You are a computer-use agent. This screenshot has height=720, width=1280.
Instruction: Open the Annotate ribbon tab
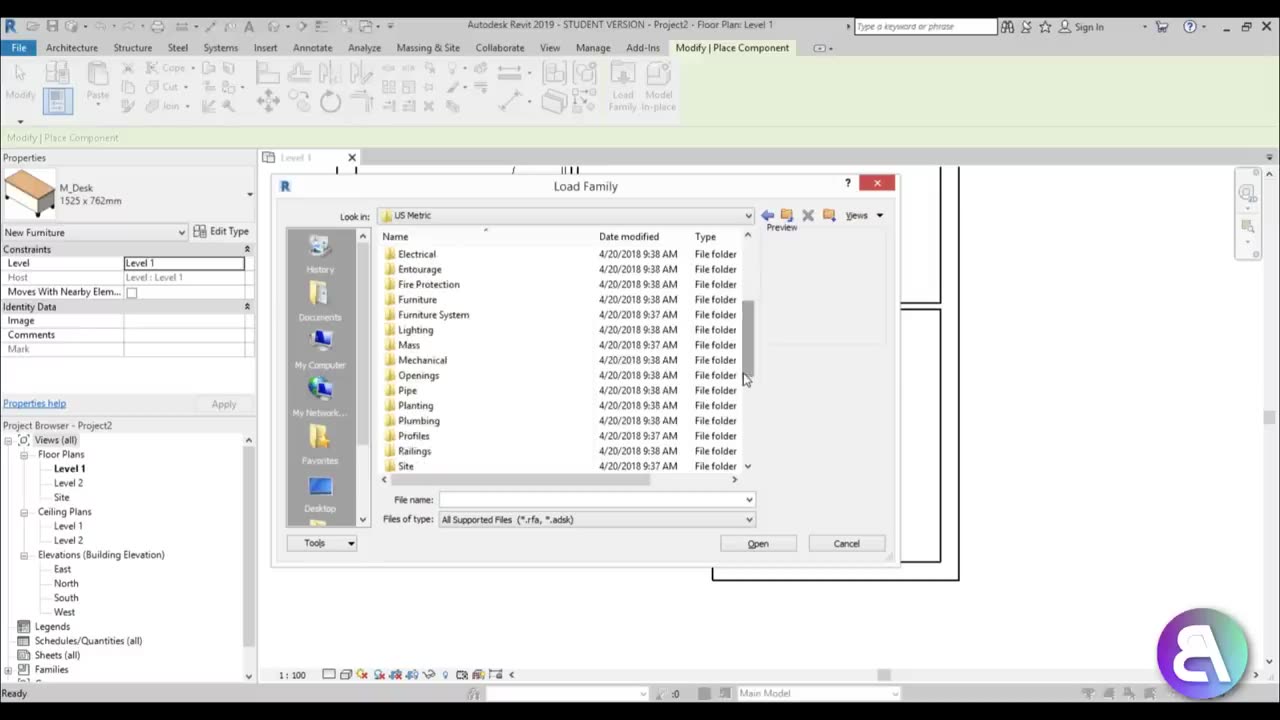coord(313,48)
